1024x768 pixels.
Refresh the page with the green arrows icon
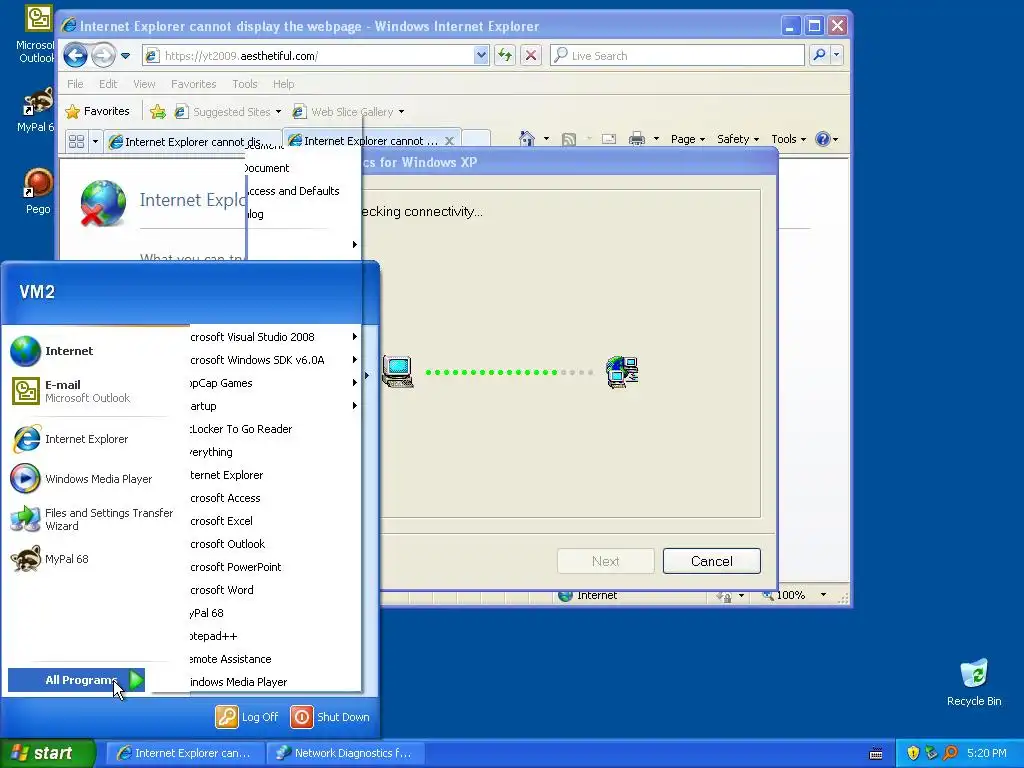(x=505, y=56)
